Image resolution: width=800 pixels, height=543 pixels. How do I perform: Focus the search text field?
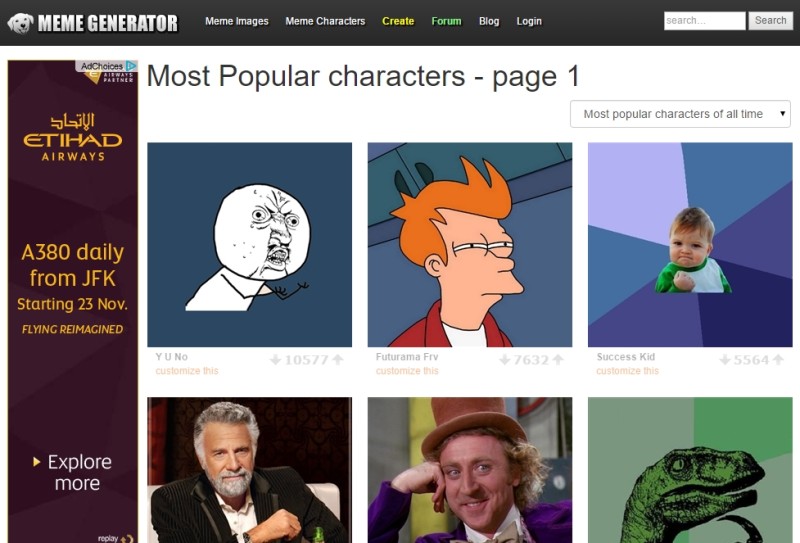pos(704,20)
